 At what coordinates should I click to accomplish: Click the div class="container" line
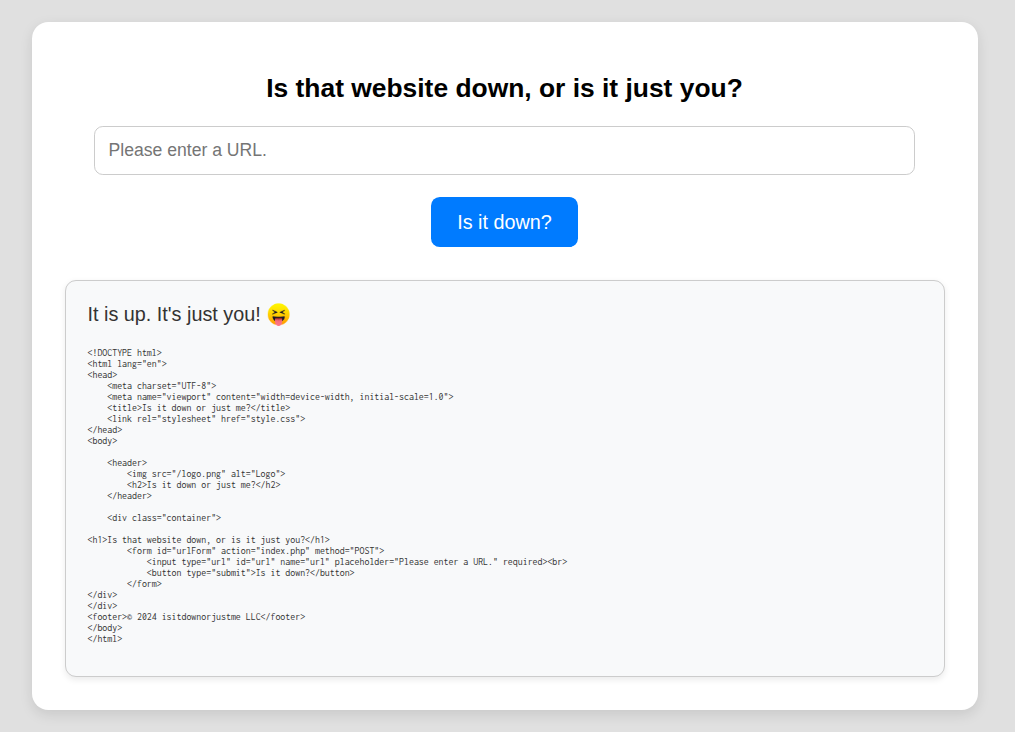(x=164, y=517)
